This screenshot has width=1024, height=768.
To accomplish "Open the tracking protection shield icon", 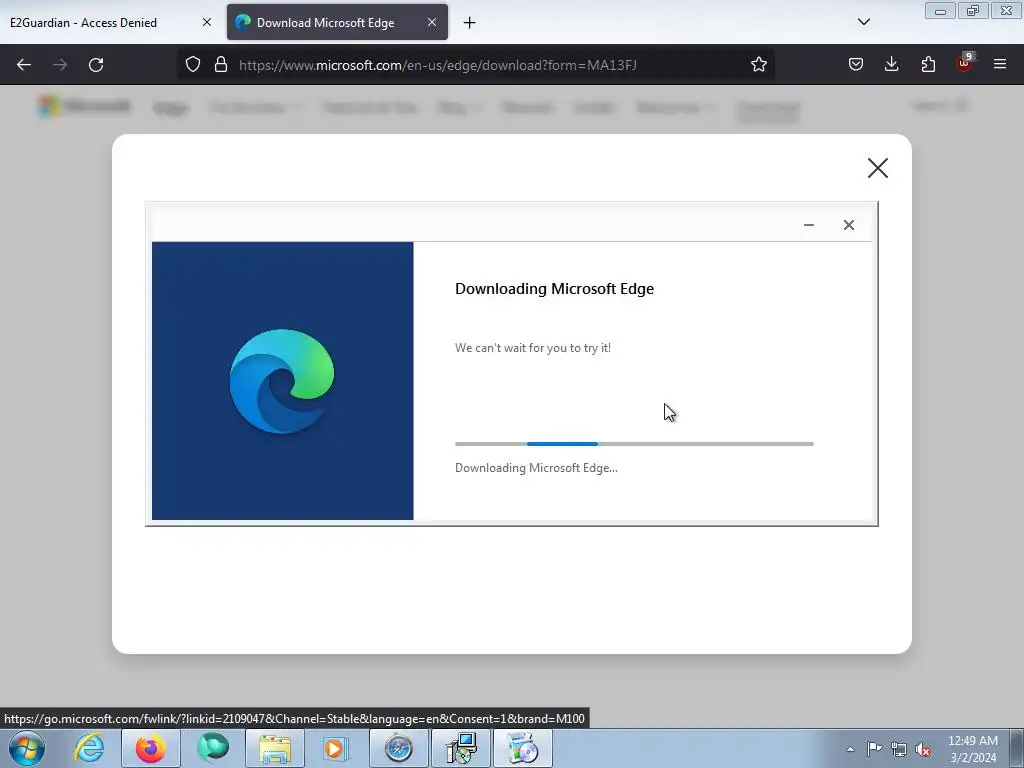I will coord(193,65).
